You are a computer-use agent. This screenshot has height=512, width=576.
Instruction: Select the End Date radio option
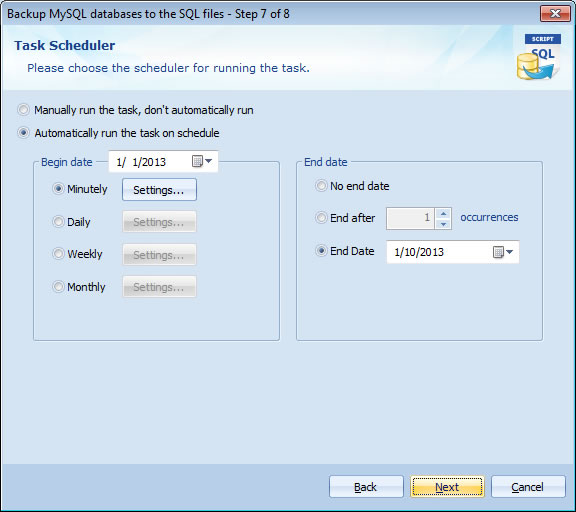coord(321,251)
